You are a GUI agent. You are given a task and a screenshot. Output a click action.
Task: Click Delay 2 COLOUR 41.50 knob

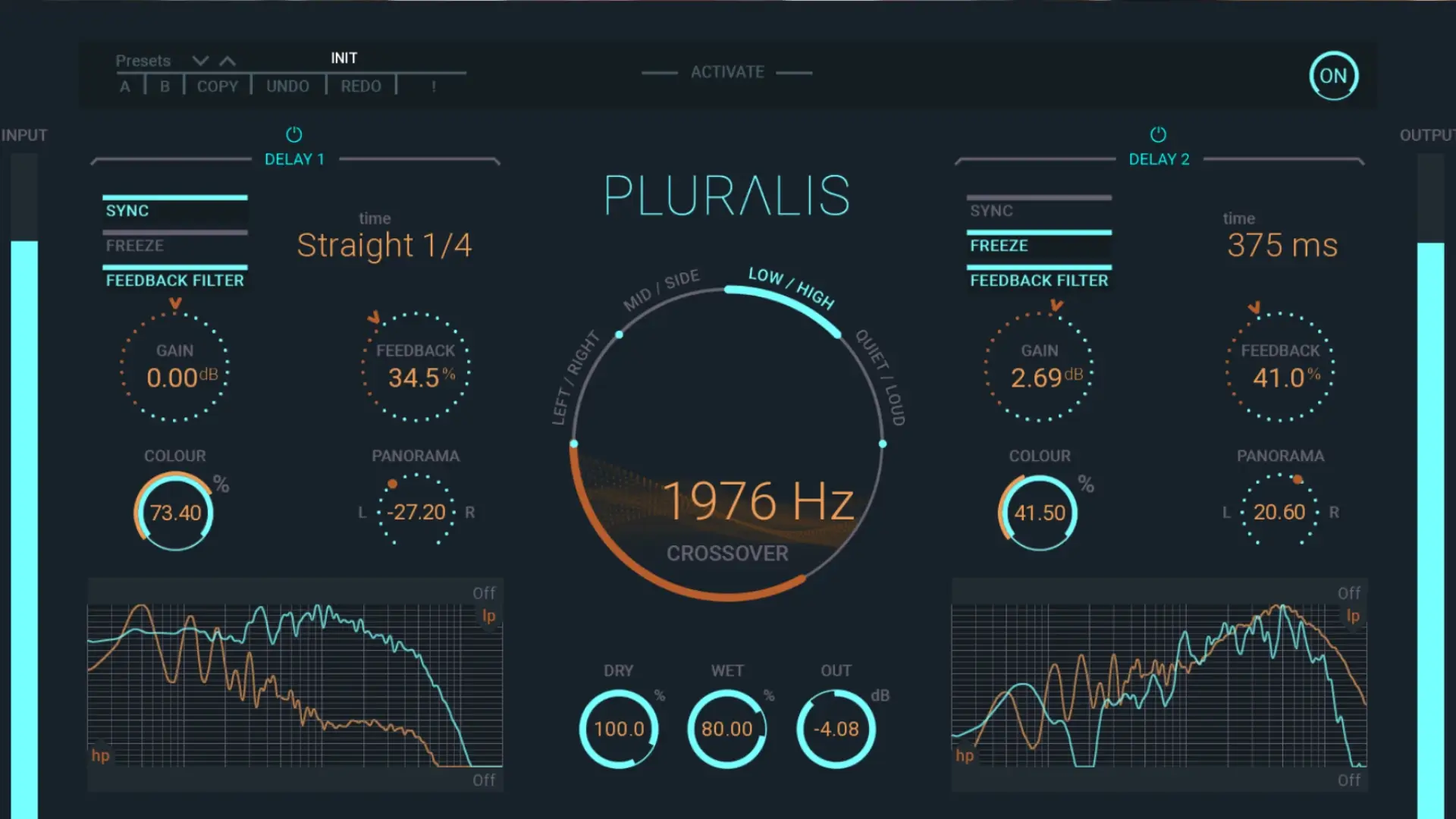1039,512
